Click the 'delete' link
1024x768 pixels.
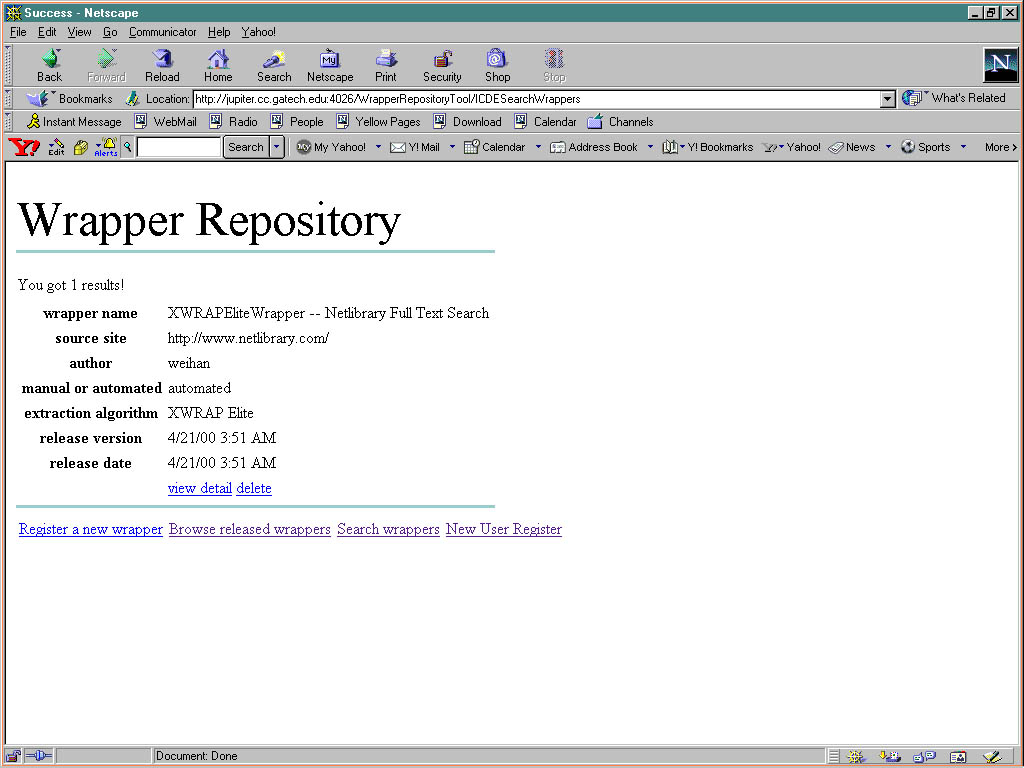click(254, 488)
